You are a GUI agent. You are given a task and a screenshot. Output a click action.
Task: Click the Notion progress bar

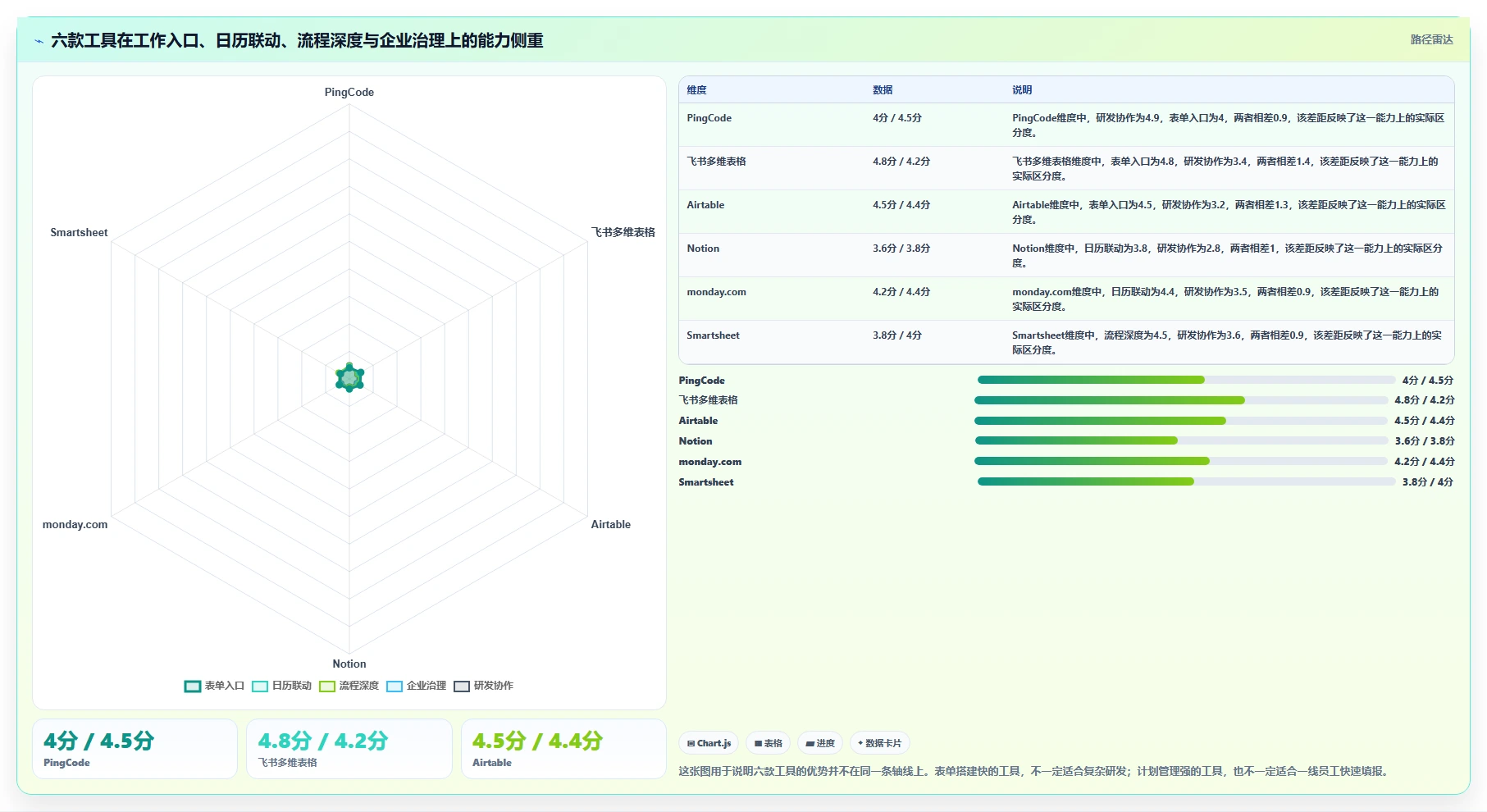1181,440
